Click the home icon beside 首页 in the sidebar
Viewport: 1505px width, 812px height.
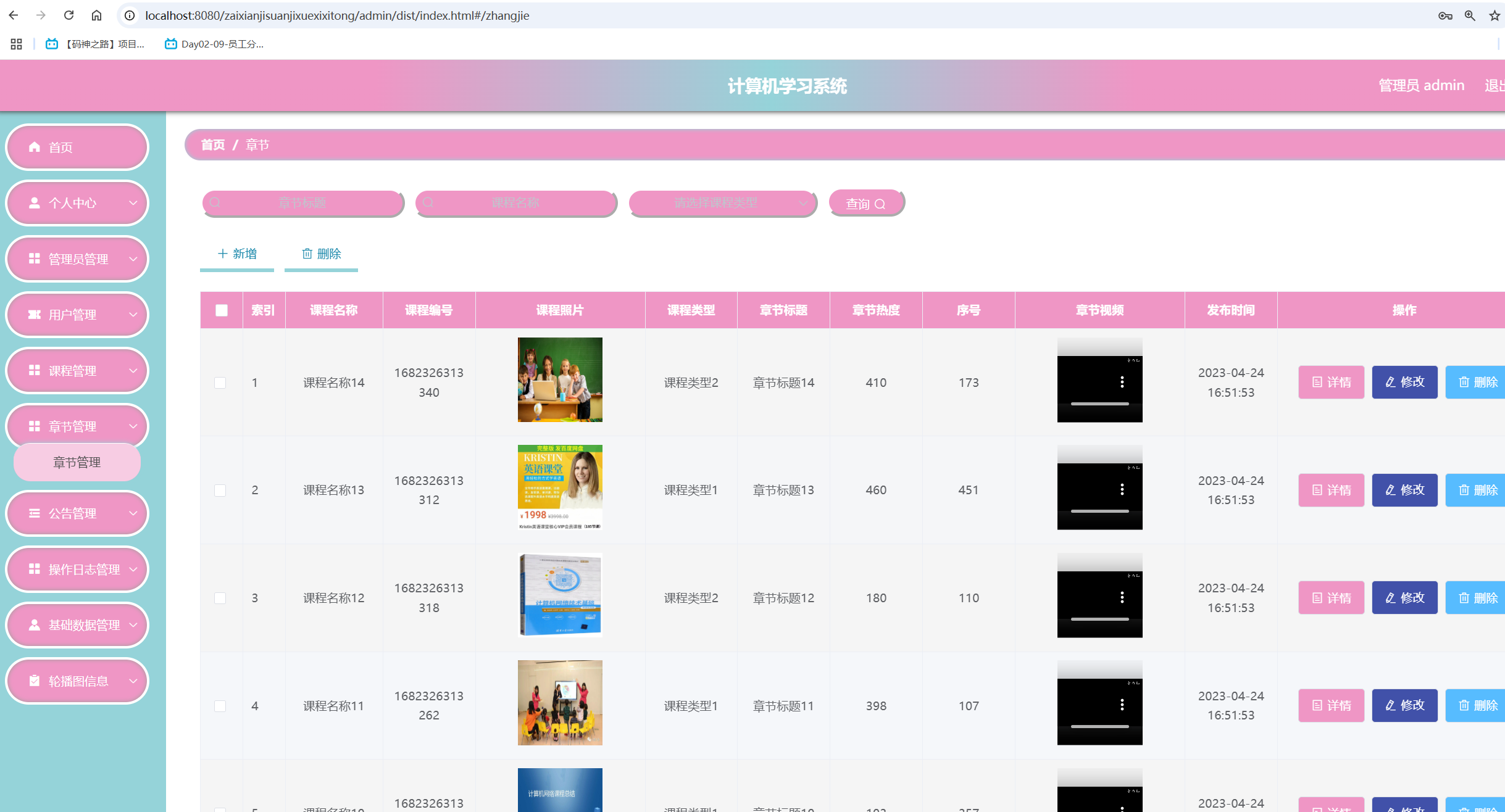coord(35,147)
